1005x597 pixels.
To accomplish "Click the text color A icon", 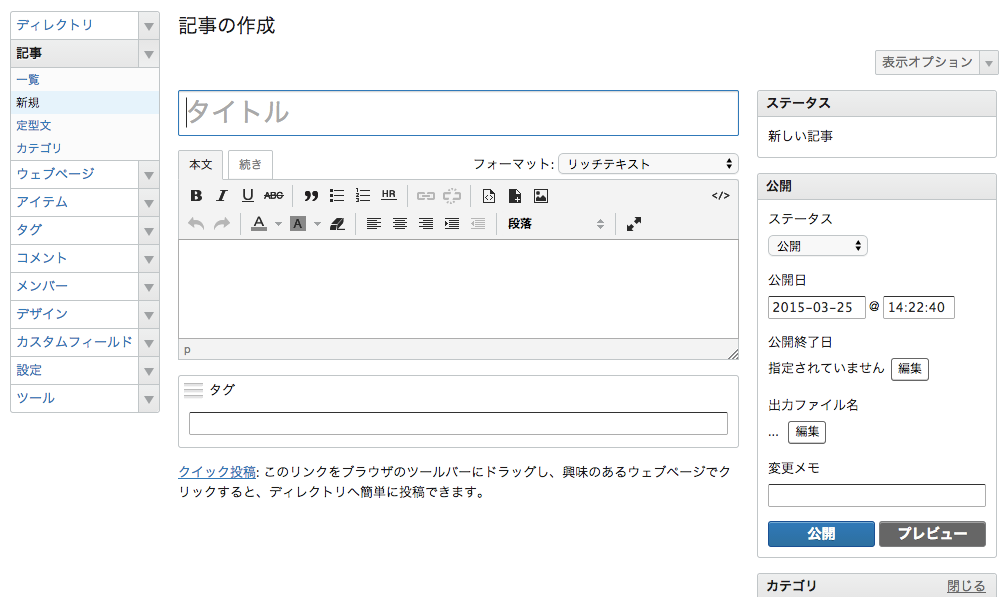I will point(259,223).
